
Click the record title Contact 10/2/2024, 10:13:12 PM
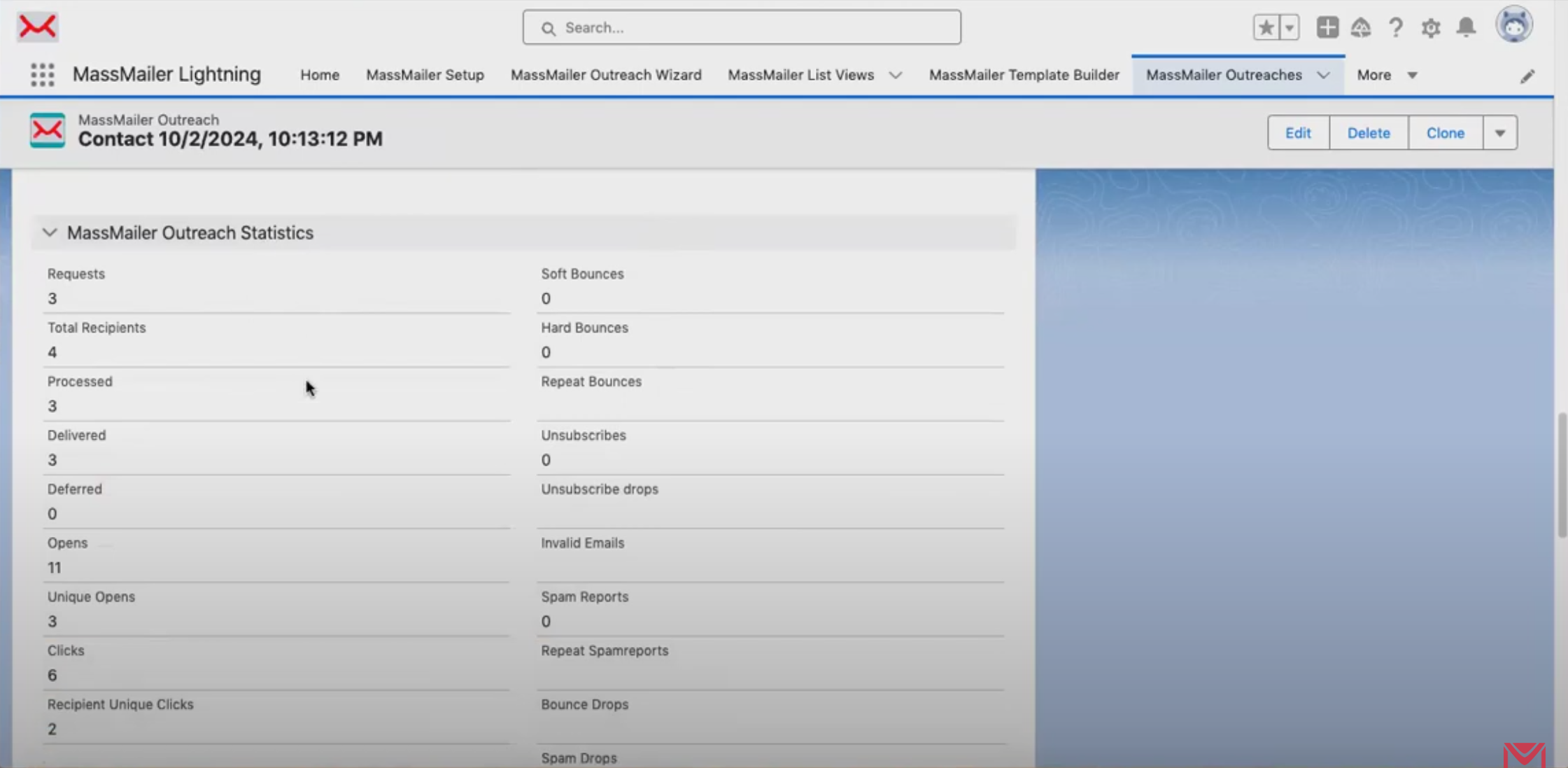230,139
